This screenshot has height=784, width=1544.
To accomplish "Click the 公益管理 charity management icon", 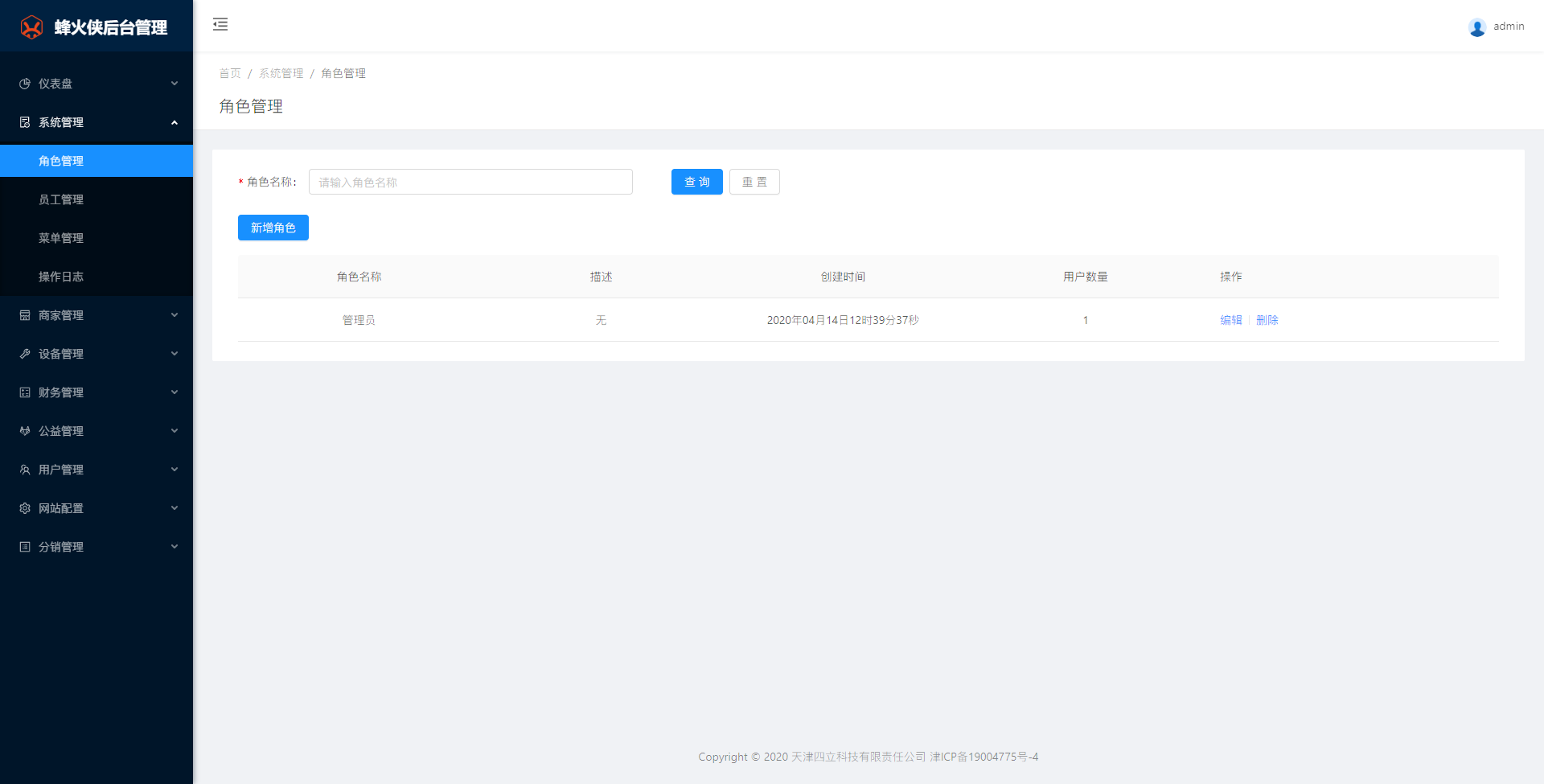I will 23,430.
